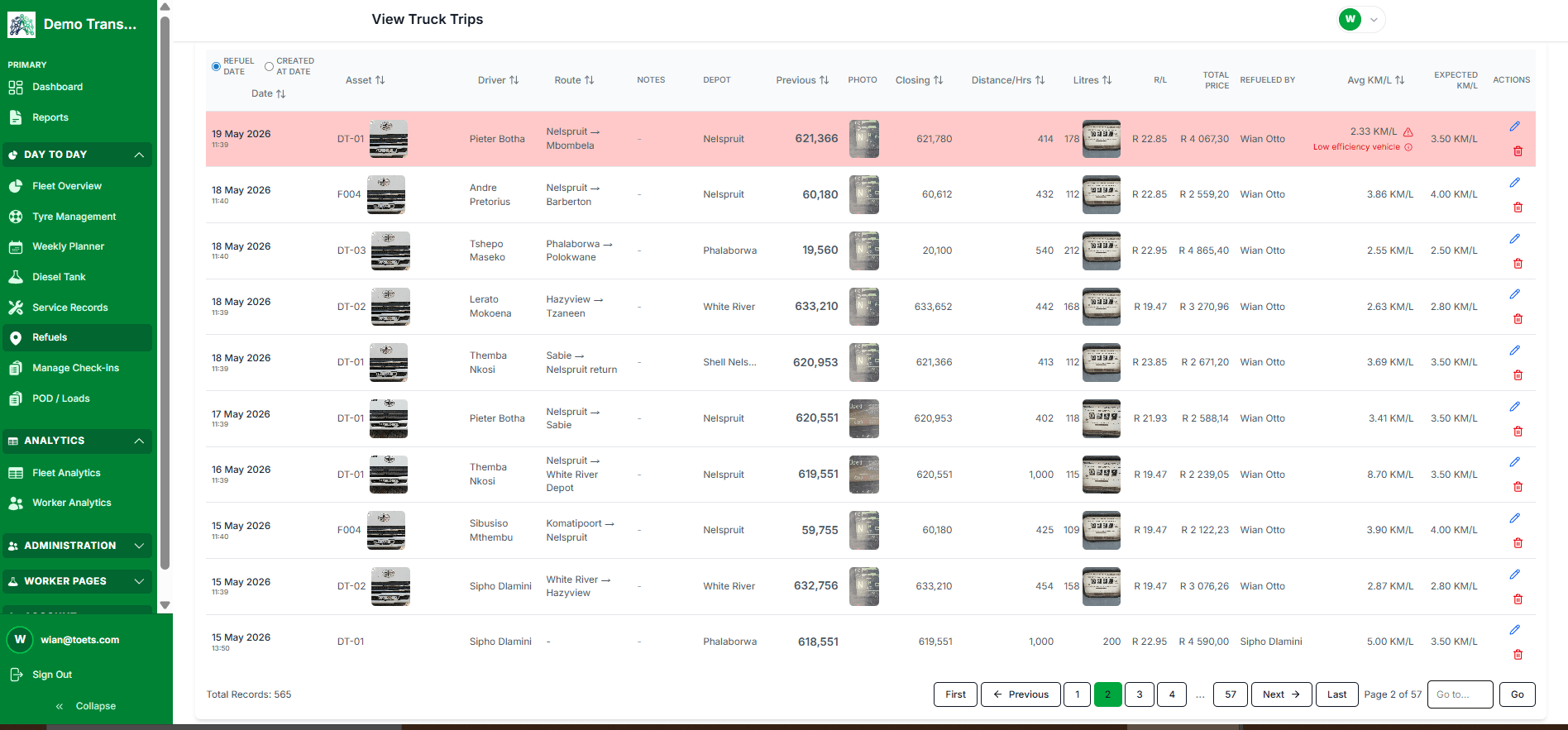The height and width of the screenshot is (730, 1568).
Task: Edit the 19 May 2026 DT-01 refuel record
Action: click(x=1514, y=126)
